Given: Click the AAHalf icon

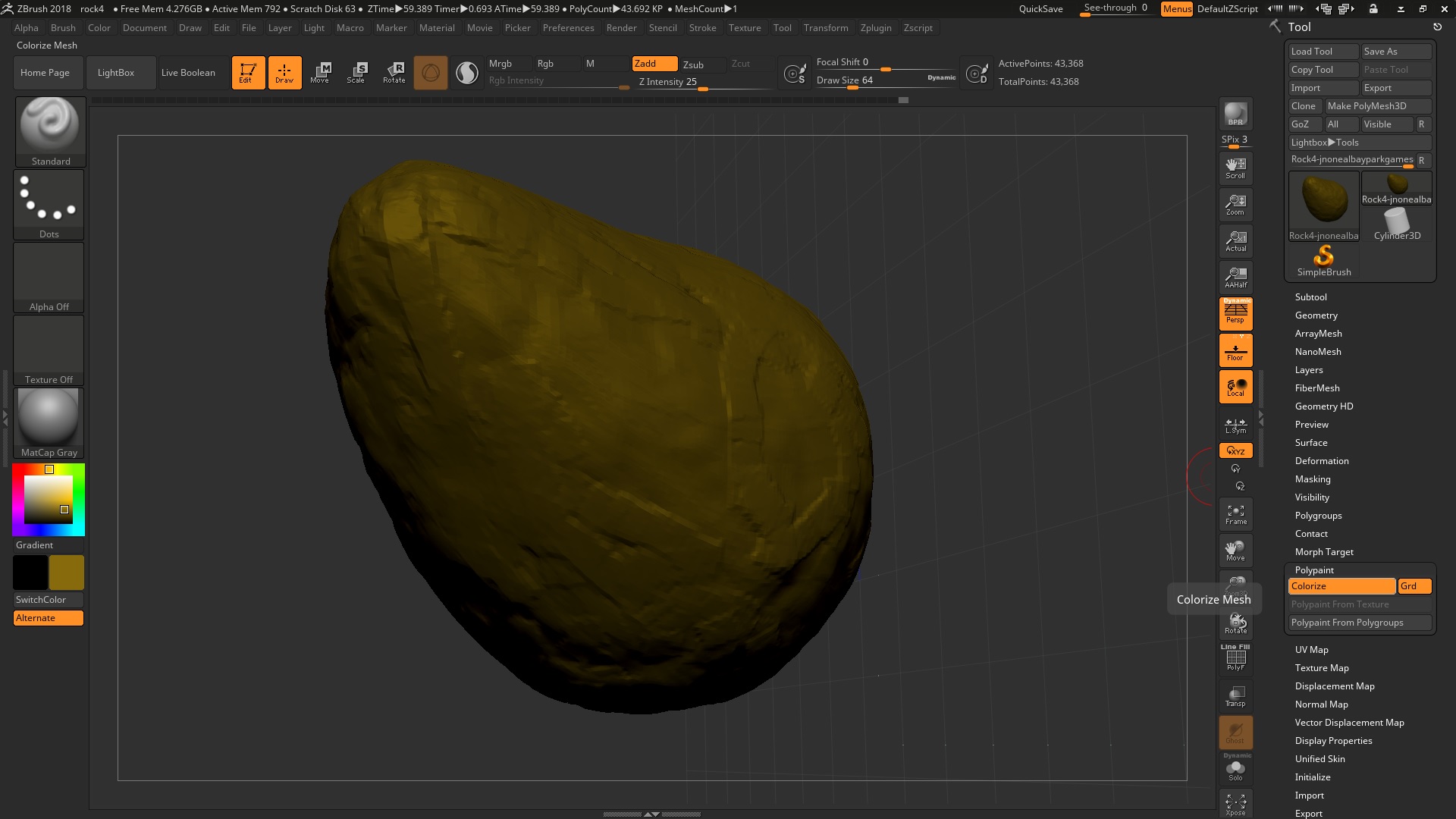Looking at the screenshot, I should (x=1235, y=278).
